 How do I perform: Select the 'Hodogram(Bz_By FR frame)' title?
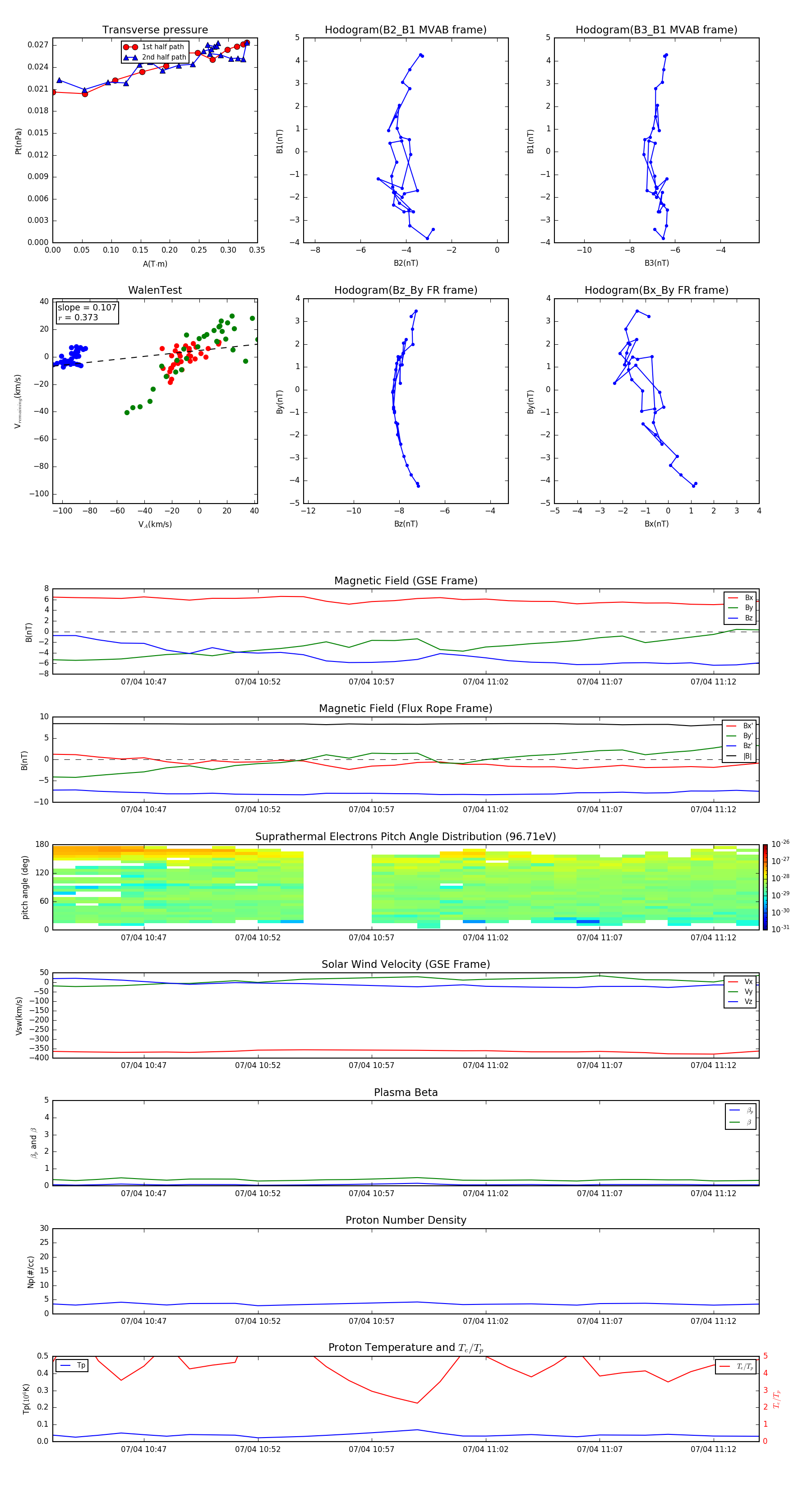pyautogui.click(x=406, y=290)
